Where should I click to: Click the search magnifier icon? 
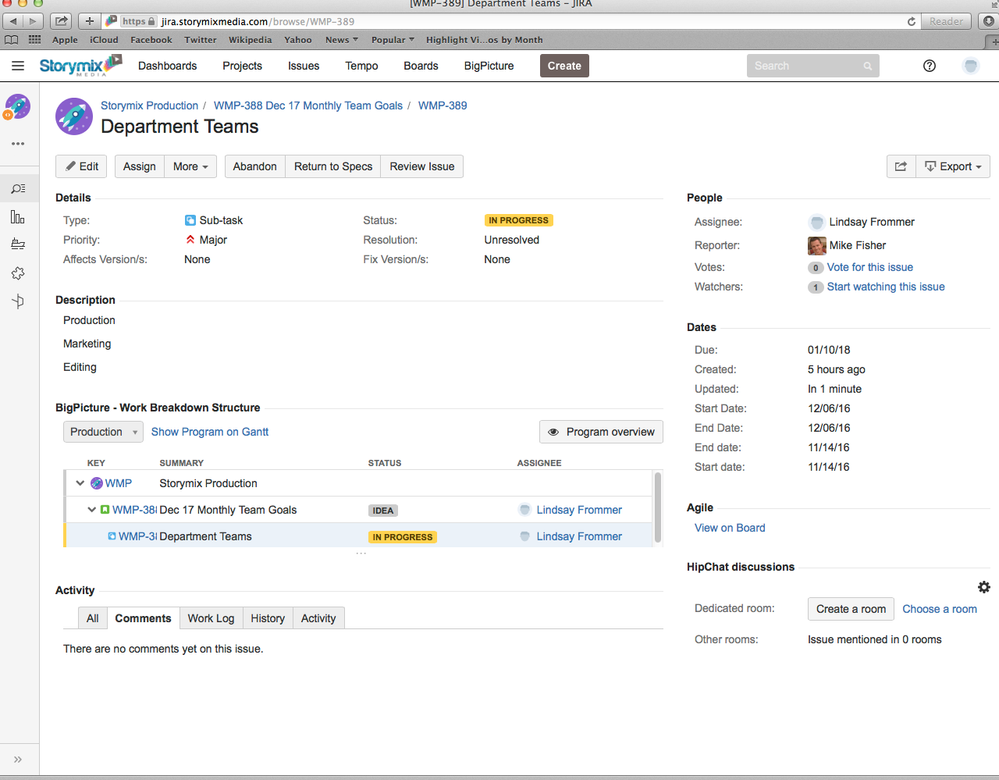tap(867, 66)
